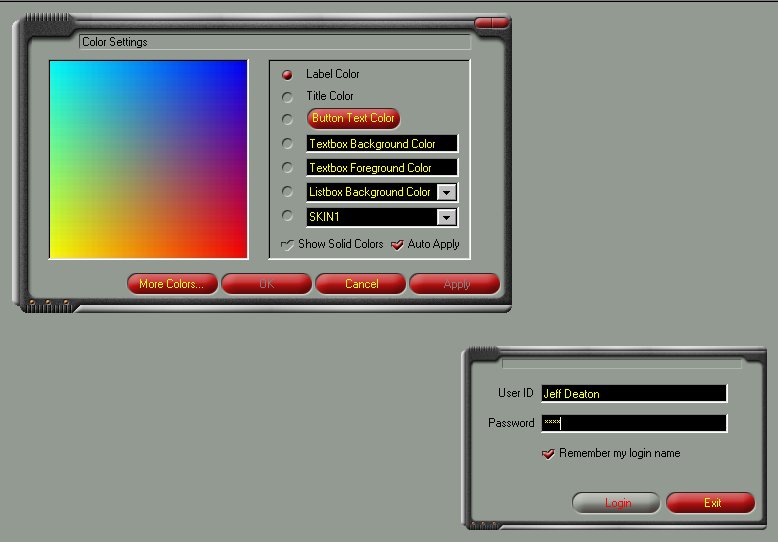Open the More Colors dialog
The height and width of the screenshot is (542, 778).
pyautogui.click(x=171, y=284)
